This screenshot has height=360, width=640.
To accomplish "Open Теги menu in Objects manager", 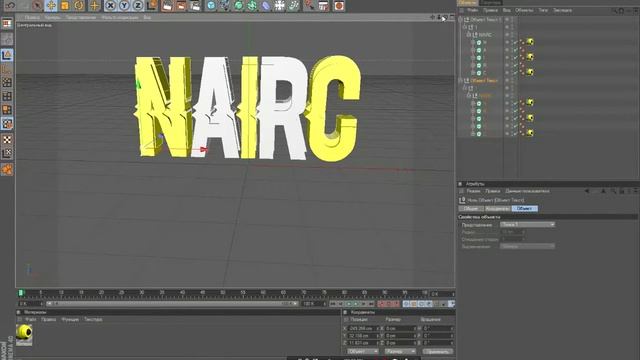I will point(543,10).
